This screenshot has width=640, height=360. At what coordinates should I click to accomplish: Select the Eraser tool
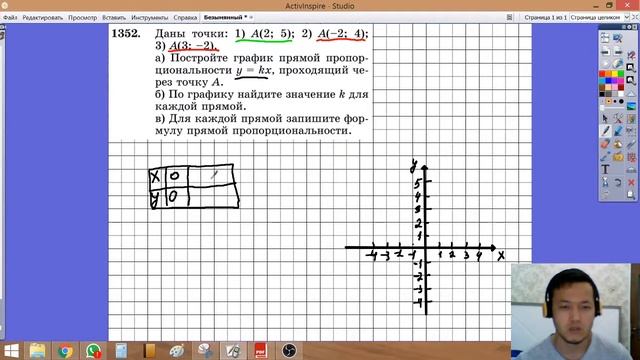(605, 144)
